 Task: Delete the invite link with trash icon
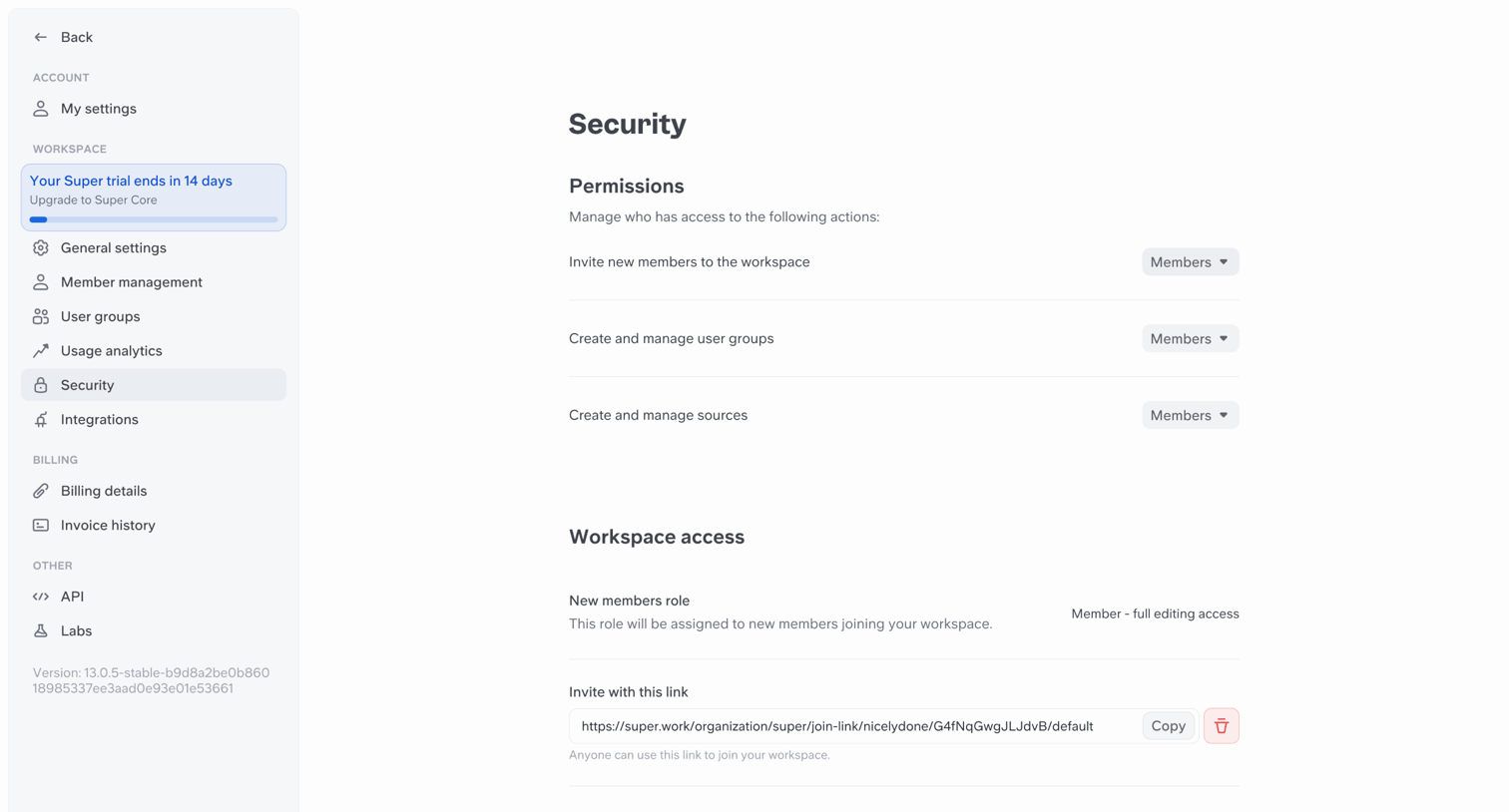point(1221,726)
